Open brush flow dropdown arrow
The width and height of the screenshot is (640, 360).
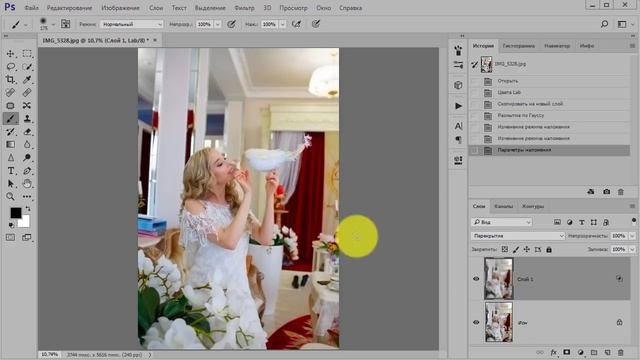pos(282,24)
